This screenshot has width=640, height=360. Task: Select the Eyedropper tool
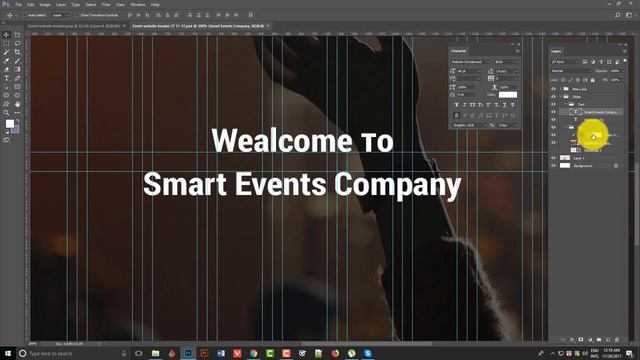click(x=6, y=61)
